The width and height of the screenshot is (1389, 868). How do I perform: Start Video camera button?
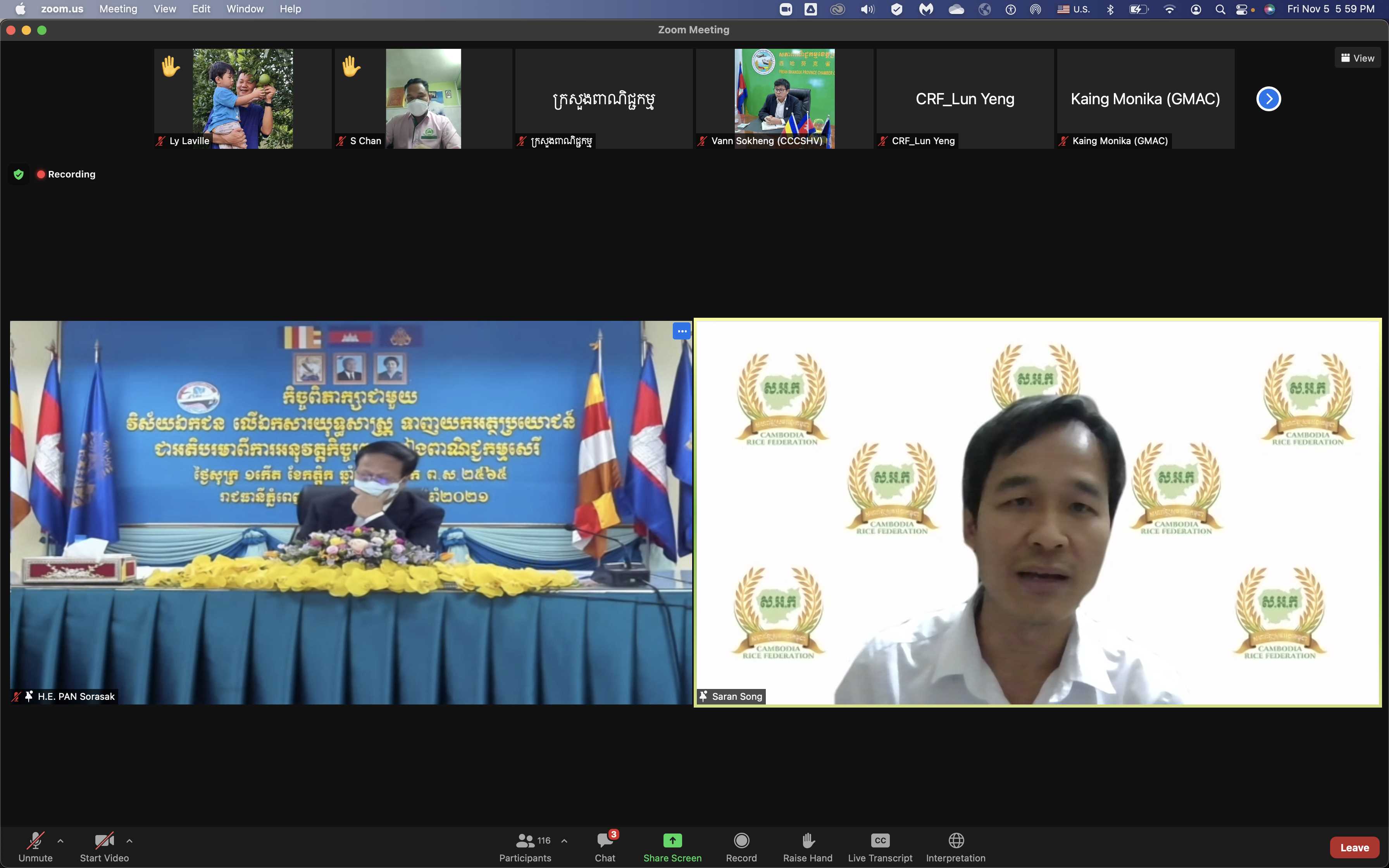pos(104,847)
